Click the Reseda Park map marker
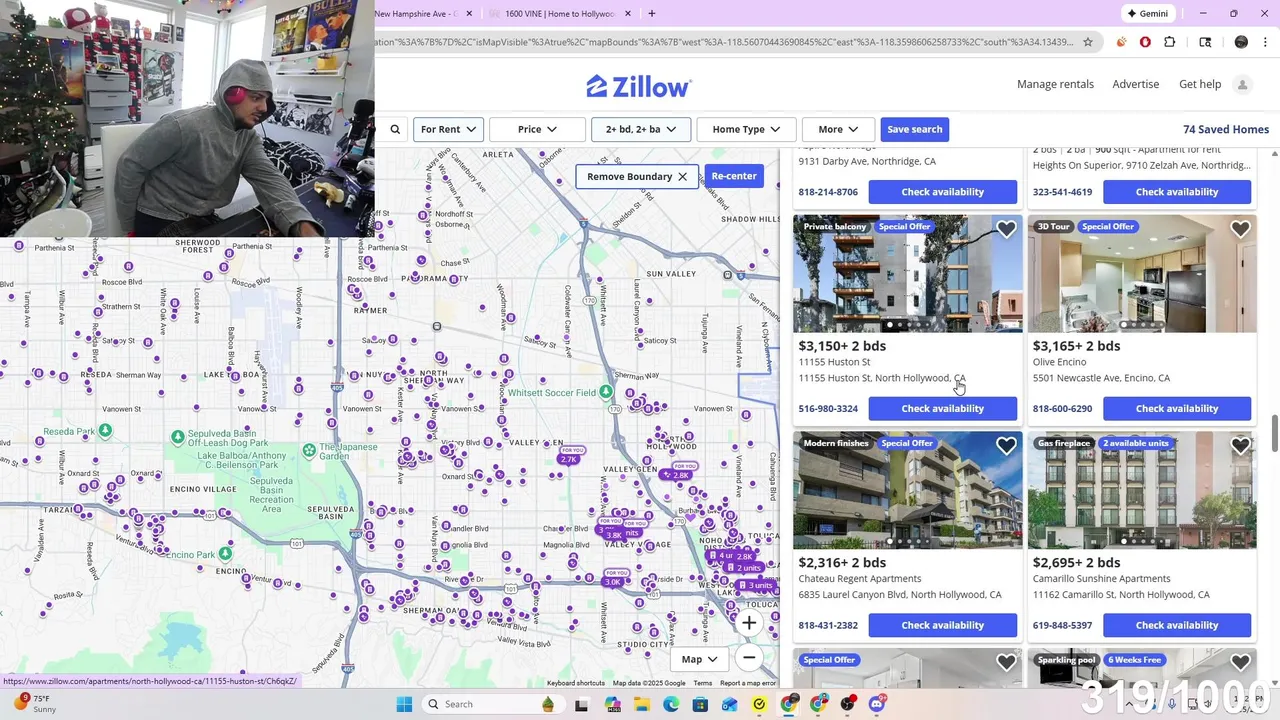Image resolution: width=1280 pixels, height=720 pixels. [105, 431]
